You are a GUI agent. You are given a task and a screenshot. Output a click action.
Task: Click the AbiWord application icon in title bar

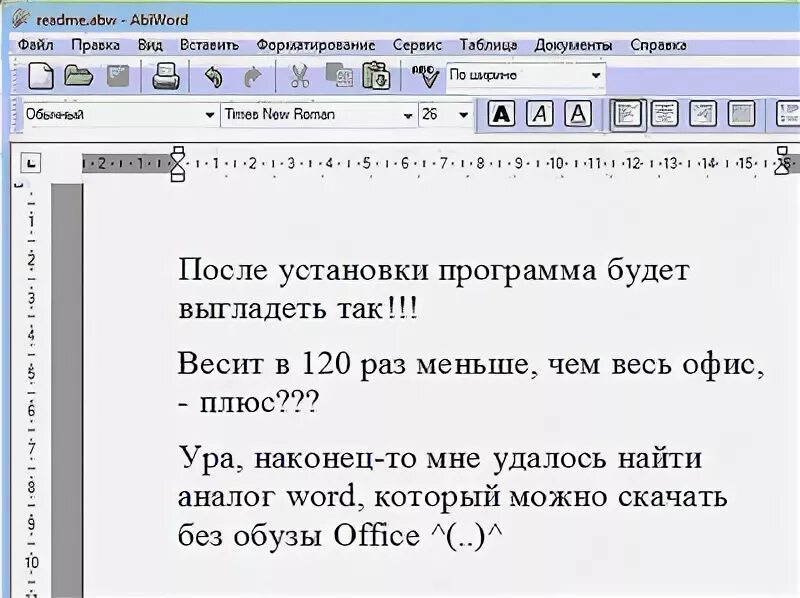point(20,19)
